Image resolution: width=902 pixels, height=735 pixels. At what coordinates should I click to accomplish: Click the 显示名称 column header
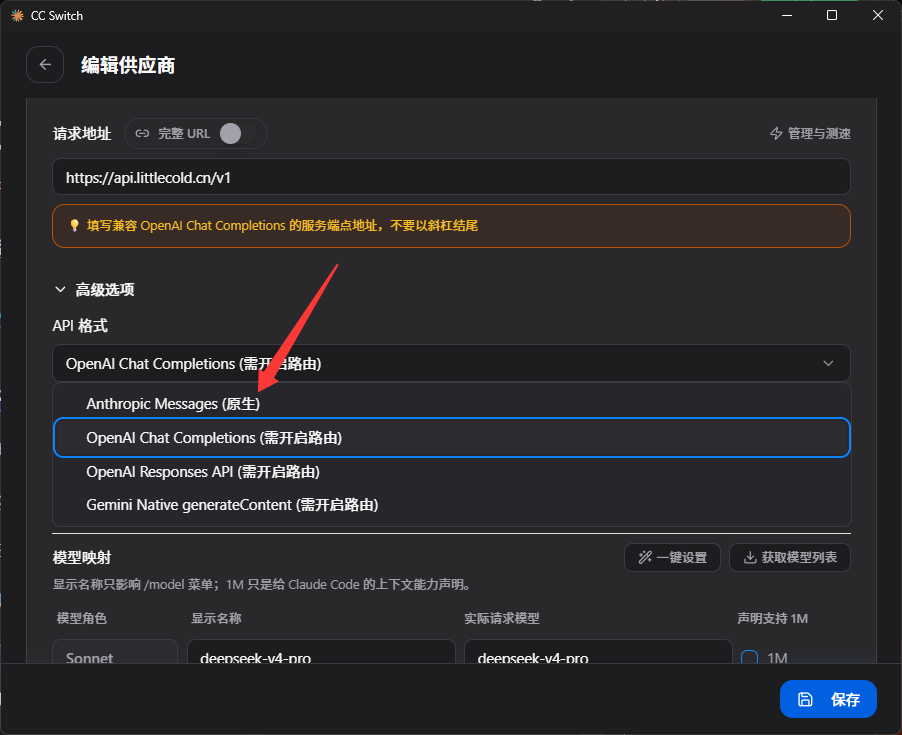[216, 618]
